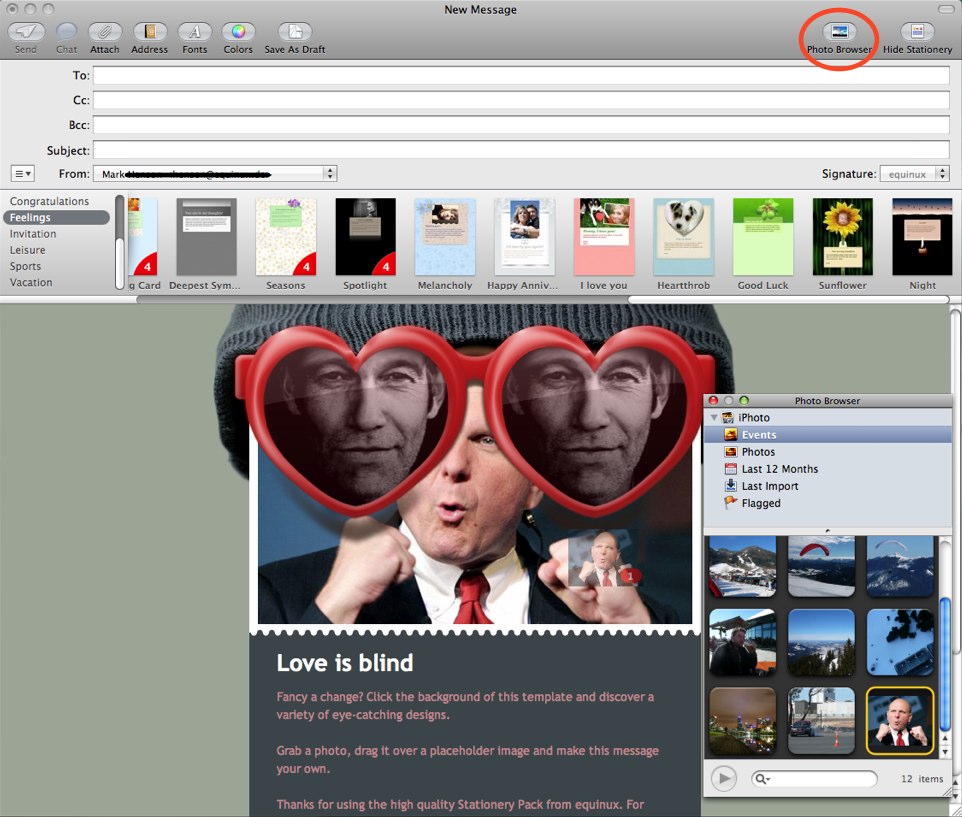962x817 pixels.
Task: Click the Chat toolbar icon
Action: 66,32
